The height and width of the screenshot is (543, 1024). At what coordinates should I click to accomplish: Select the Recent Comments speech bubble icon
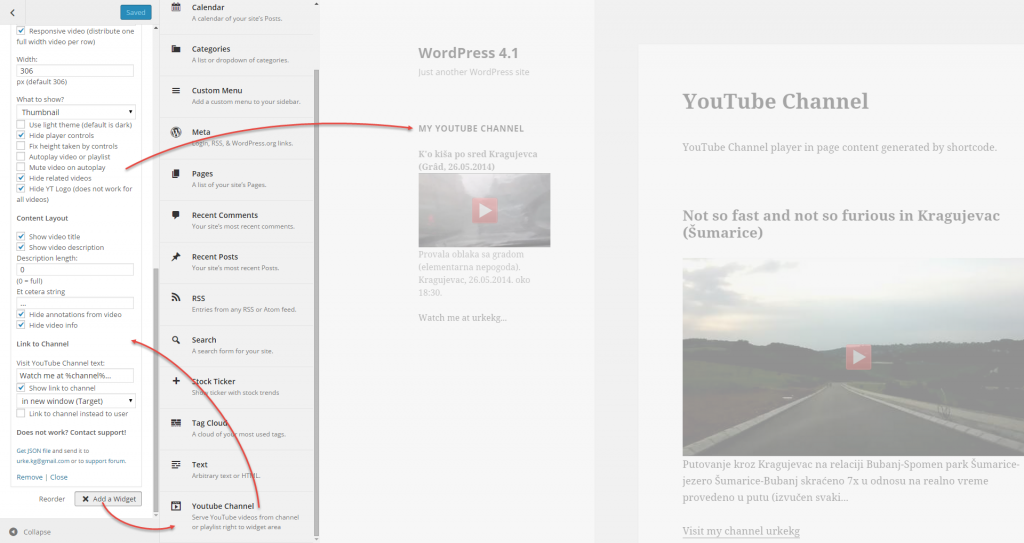(176, 215)
